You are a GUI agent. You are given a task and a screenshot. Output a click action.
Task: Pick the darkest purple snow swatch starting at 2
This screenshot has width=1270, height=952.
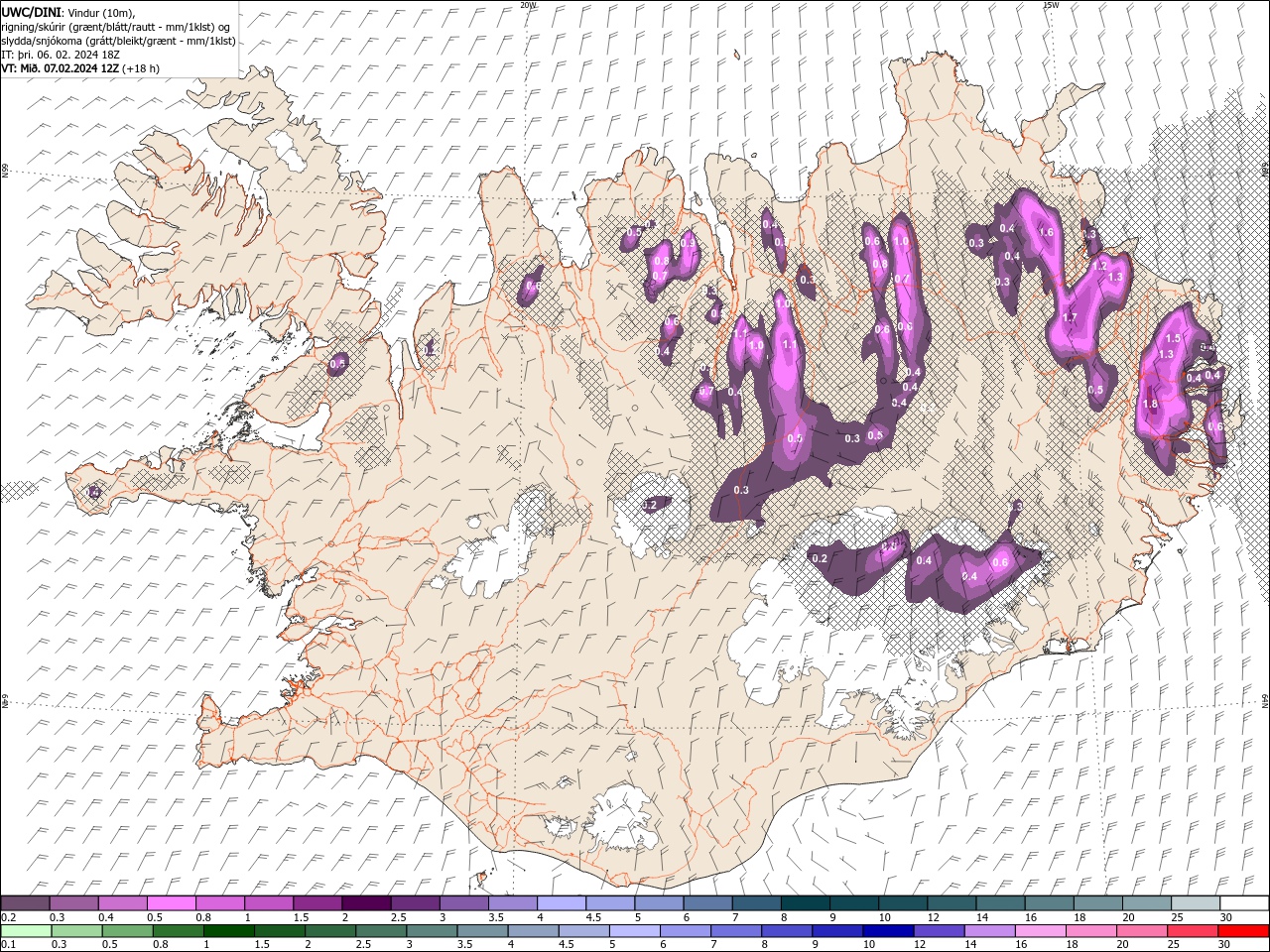point(366,903)
